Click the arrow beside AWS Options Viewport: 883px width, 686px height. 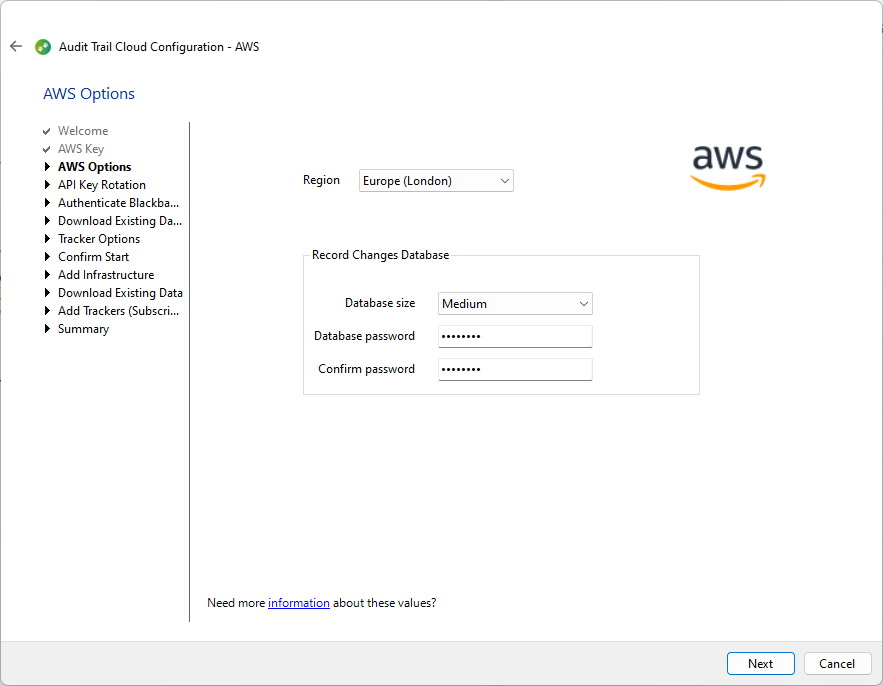(x=47, y=166)
